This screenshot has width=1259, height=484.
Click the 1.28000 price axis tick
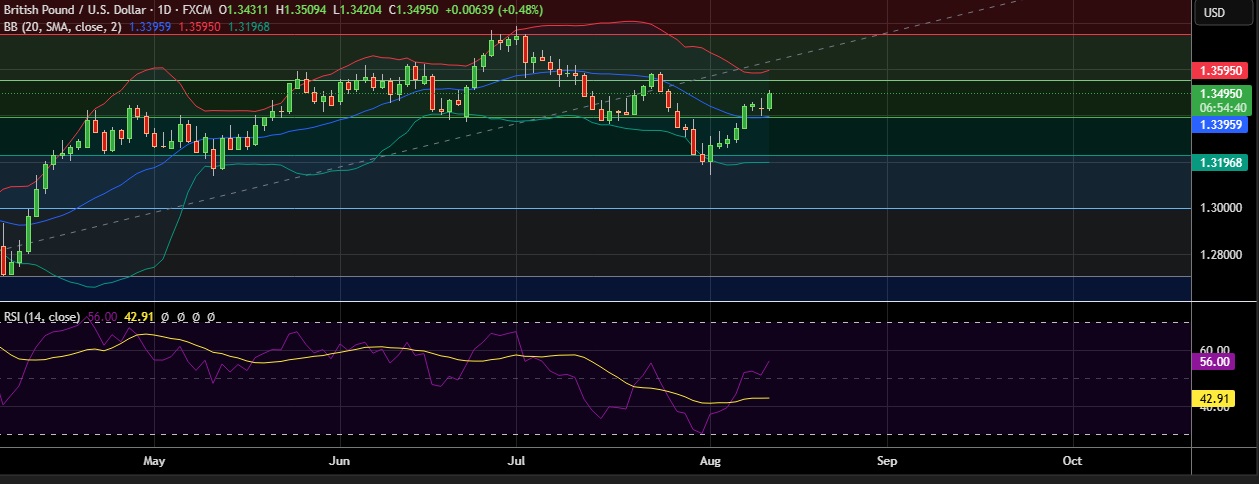click(x=1222, y=255)
